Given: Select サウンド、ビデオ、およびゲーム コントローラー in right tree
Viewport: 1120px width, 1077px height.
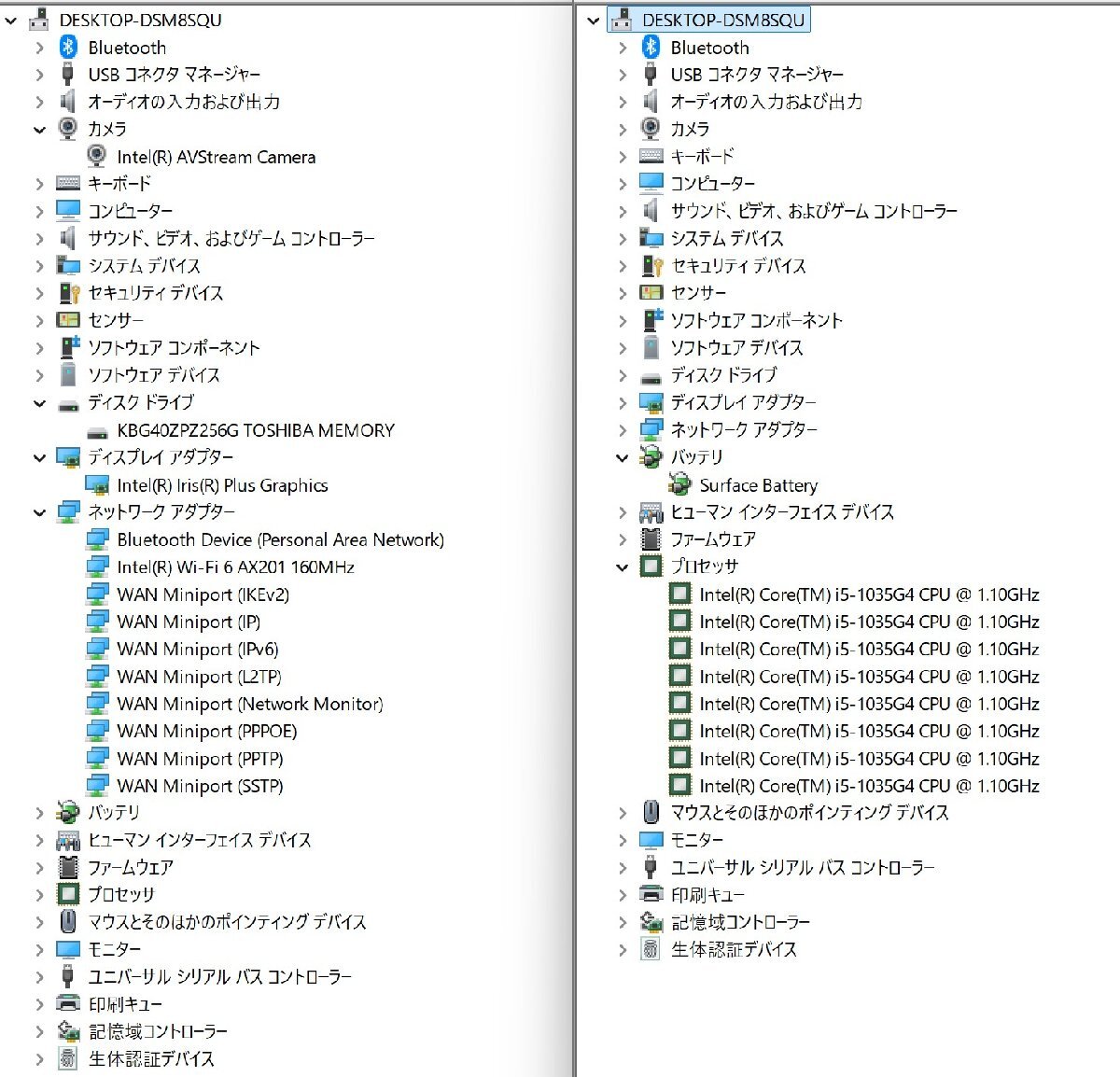Looking at the screenshot, I should (x=814, y=211).
